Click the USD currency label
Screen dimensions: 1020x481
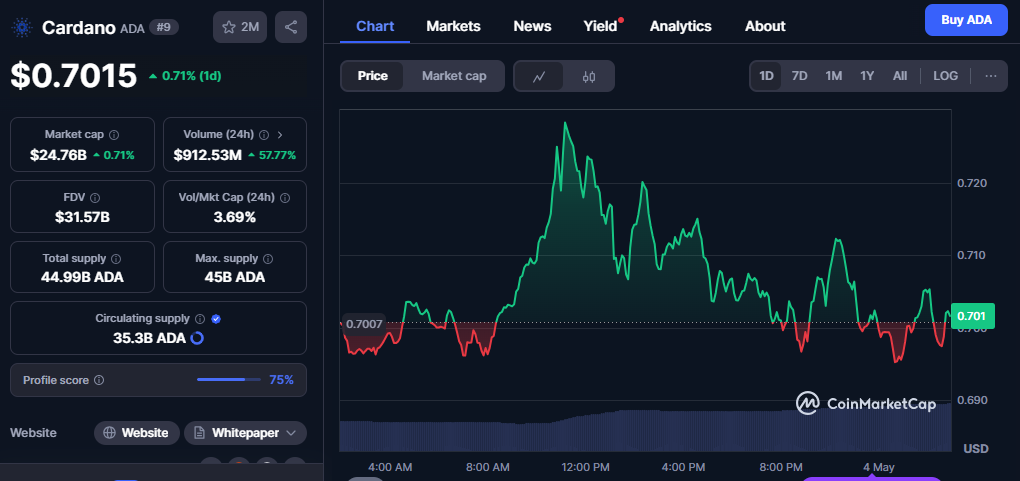(976, 448)
